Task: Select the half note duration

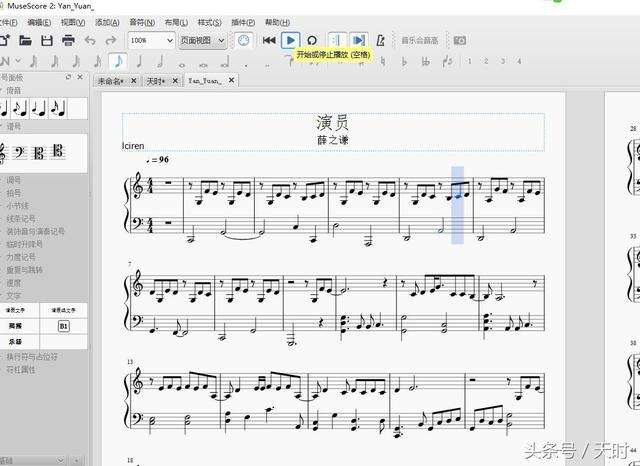Action: [x=160, y=62]
